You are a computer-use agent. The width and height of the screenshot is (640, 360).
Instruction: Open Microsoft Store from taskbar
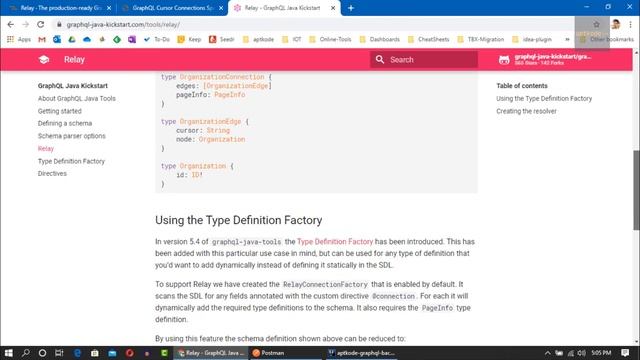coord(95,353)
